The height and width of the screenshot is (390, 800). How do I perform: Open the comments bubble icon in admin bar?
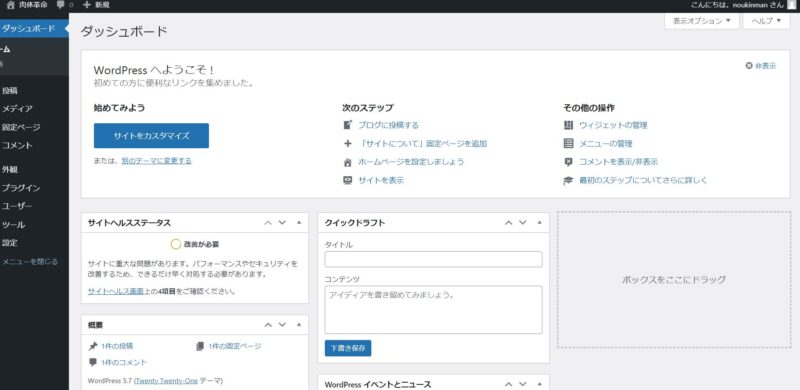(61, 5)
